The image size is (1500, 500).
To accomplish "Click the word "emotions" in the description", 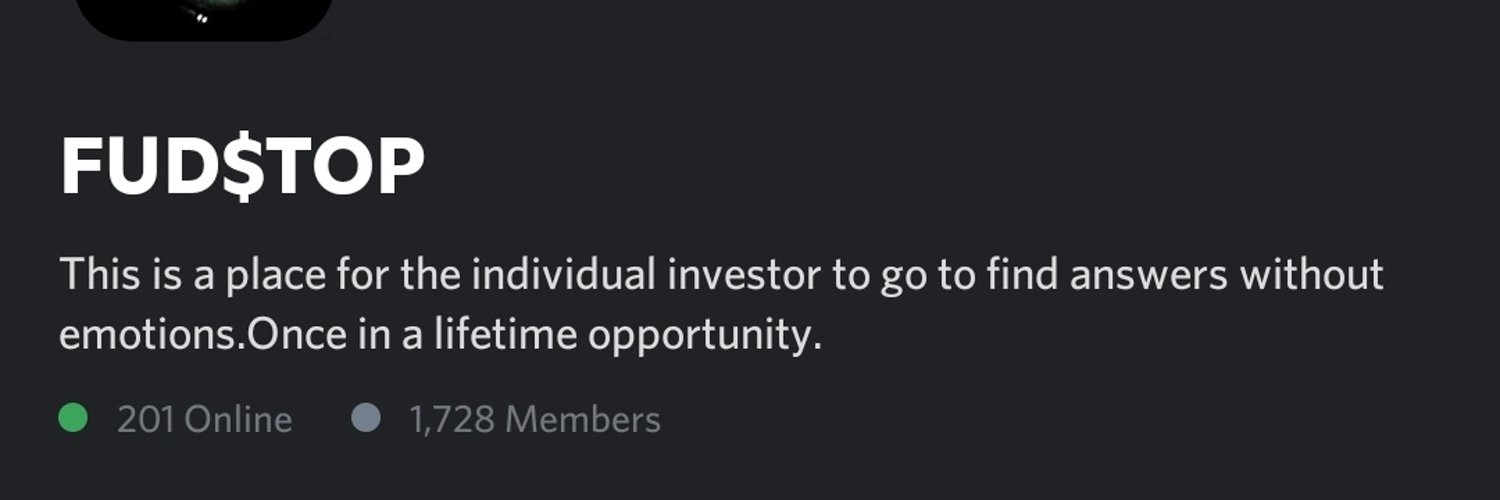I will click(151, 336).
